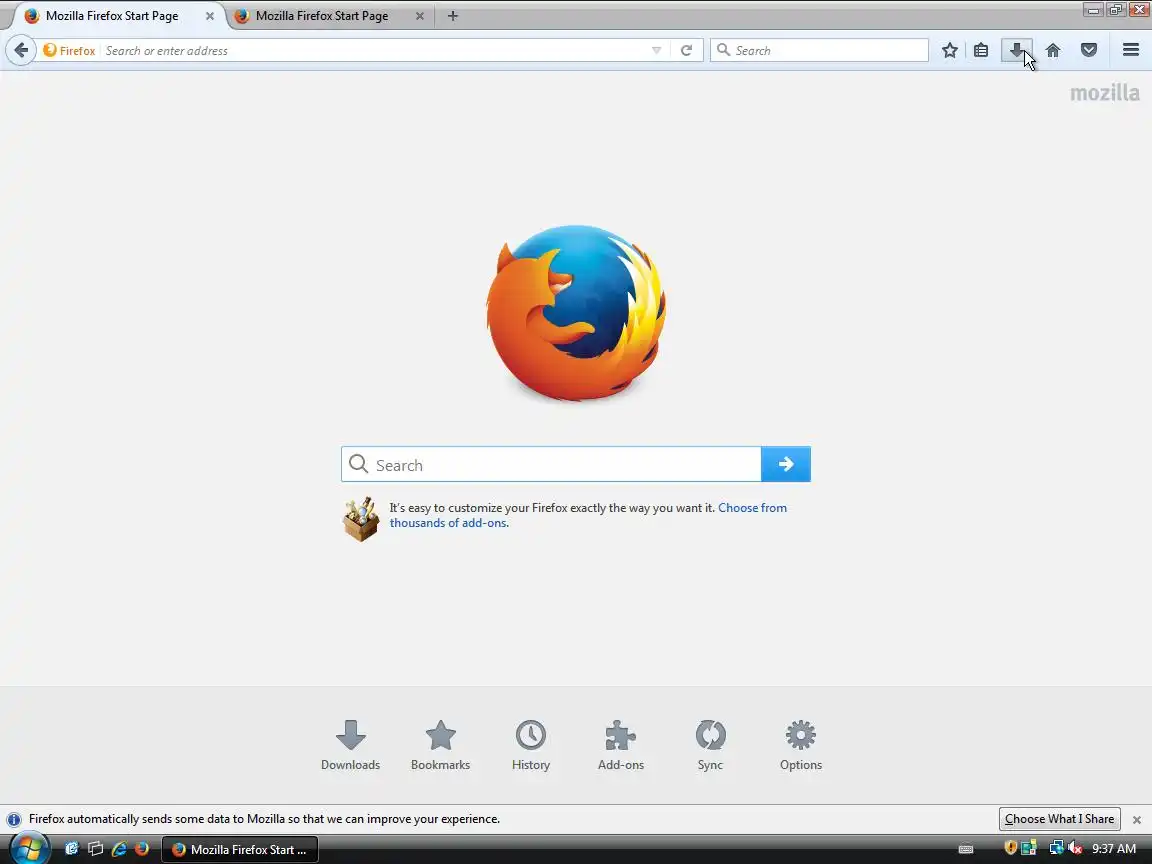Close the second Firefox Start Page tab

tap(420, 15)
